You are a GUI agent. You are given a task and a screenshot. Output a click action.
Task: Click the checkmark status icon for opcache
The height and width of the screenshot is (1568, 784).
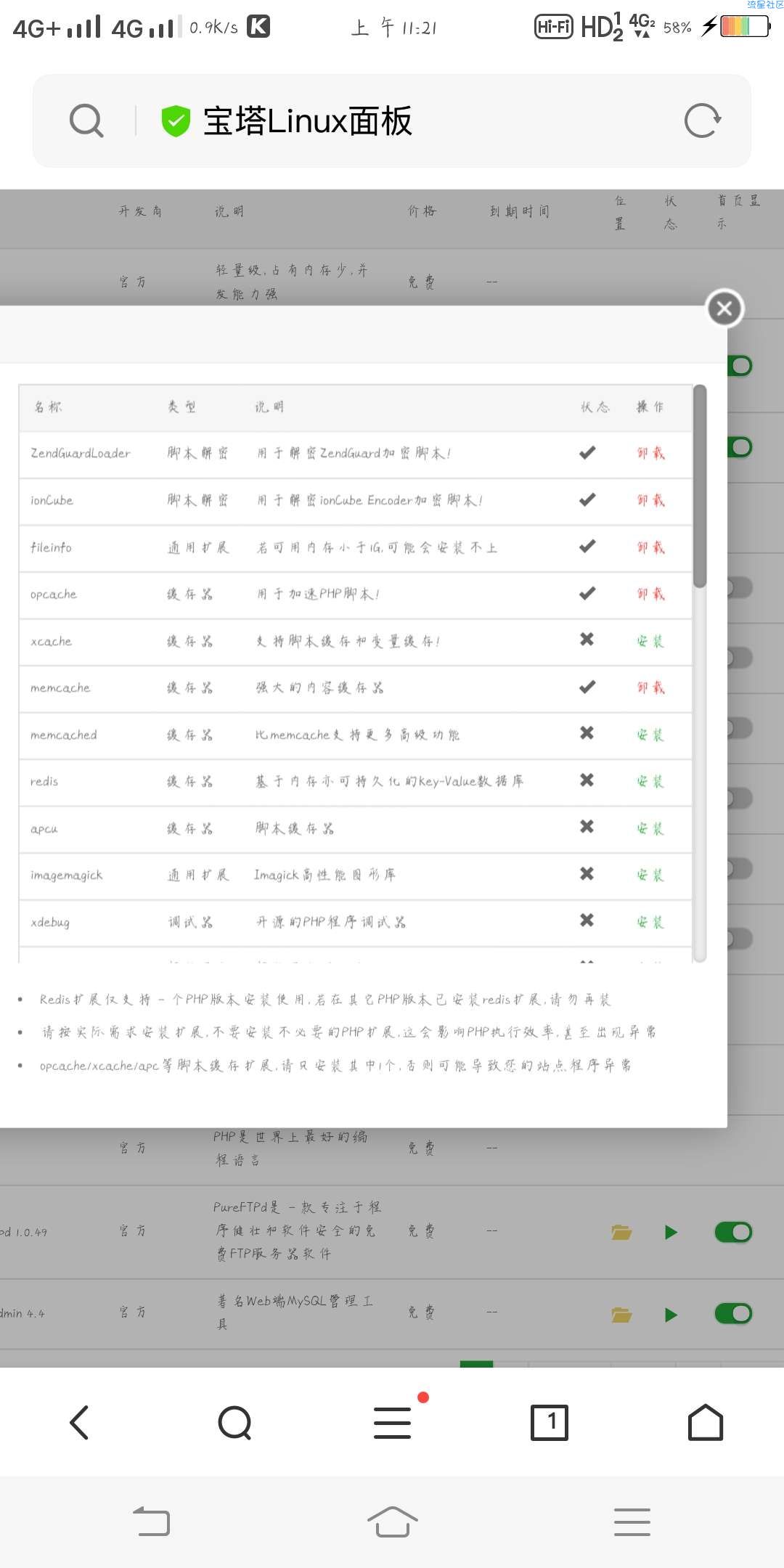pos(587,594)
